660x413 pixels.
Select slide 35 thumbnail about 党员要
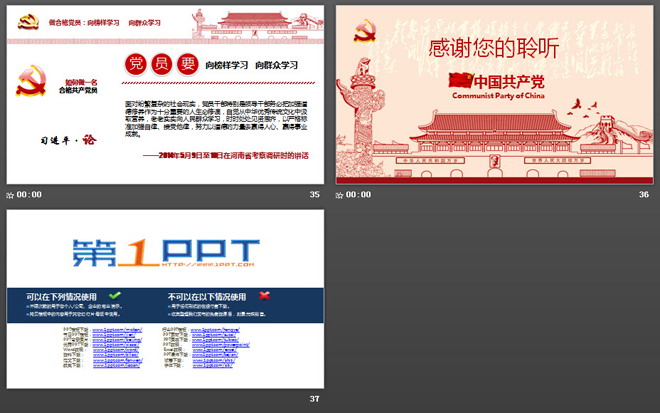click(x=165, y=95)
